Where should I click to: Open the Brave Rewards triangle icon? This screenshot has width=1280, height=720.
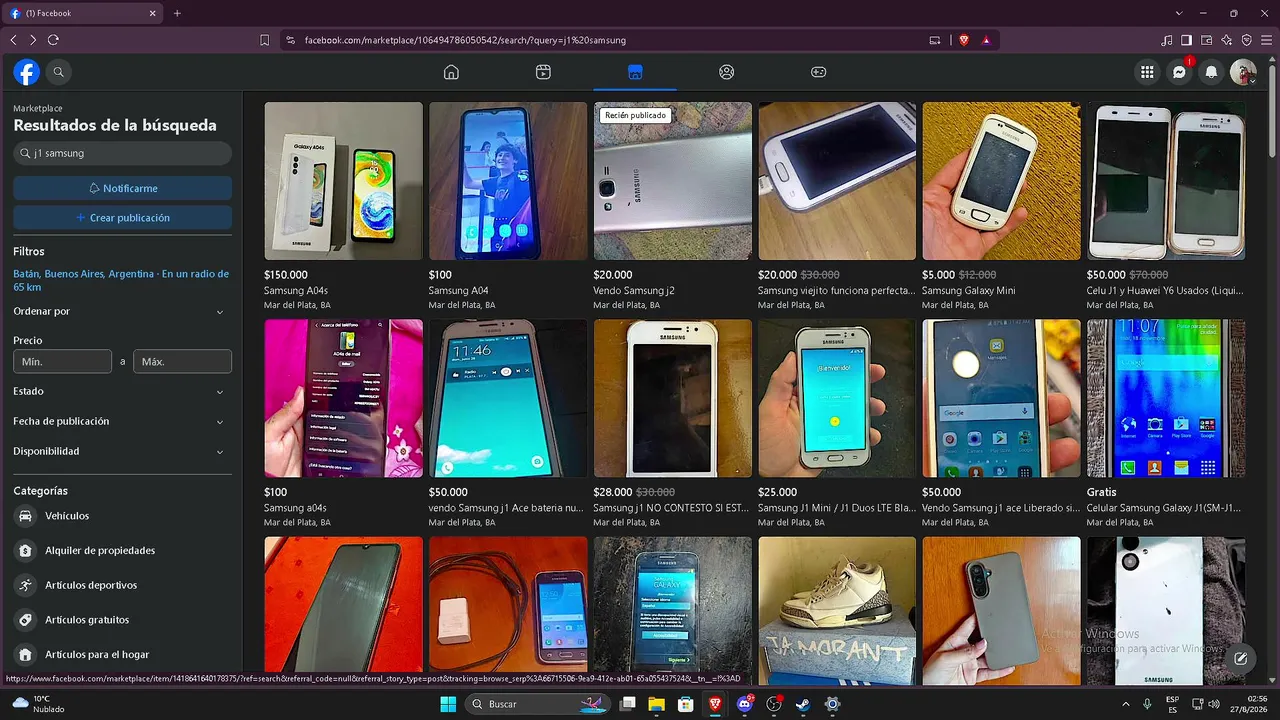point(986,40)
